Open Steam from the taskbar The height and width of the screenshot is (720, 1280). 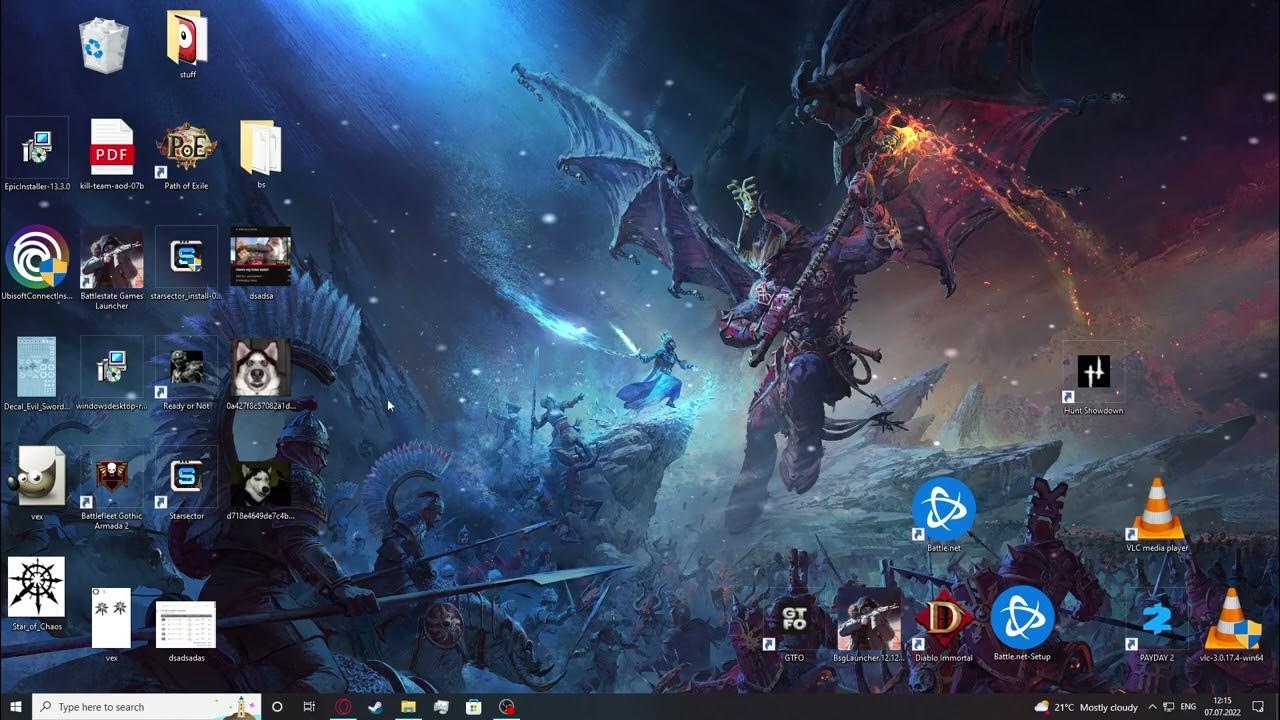(375, 707)
